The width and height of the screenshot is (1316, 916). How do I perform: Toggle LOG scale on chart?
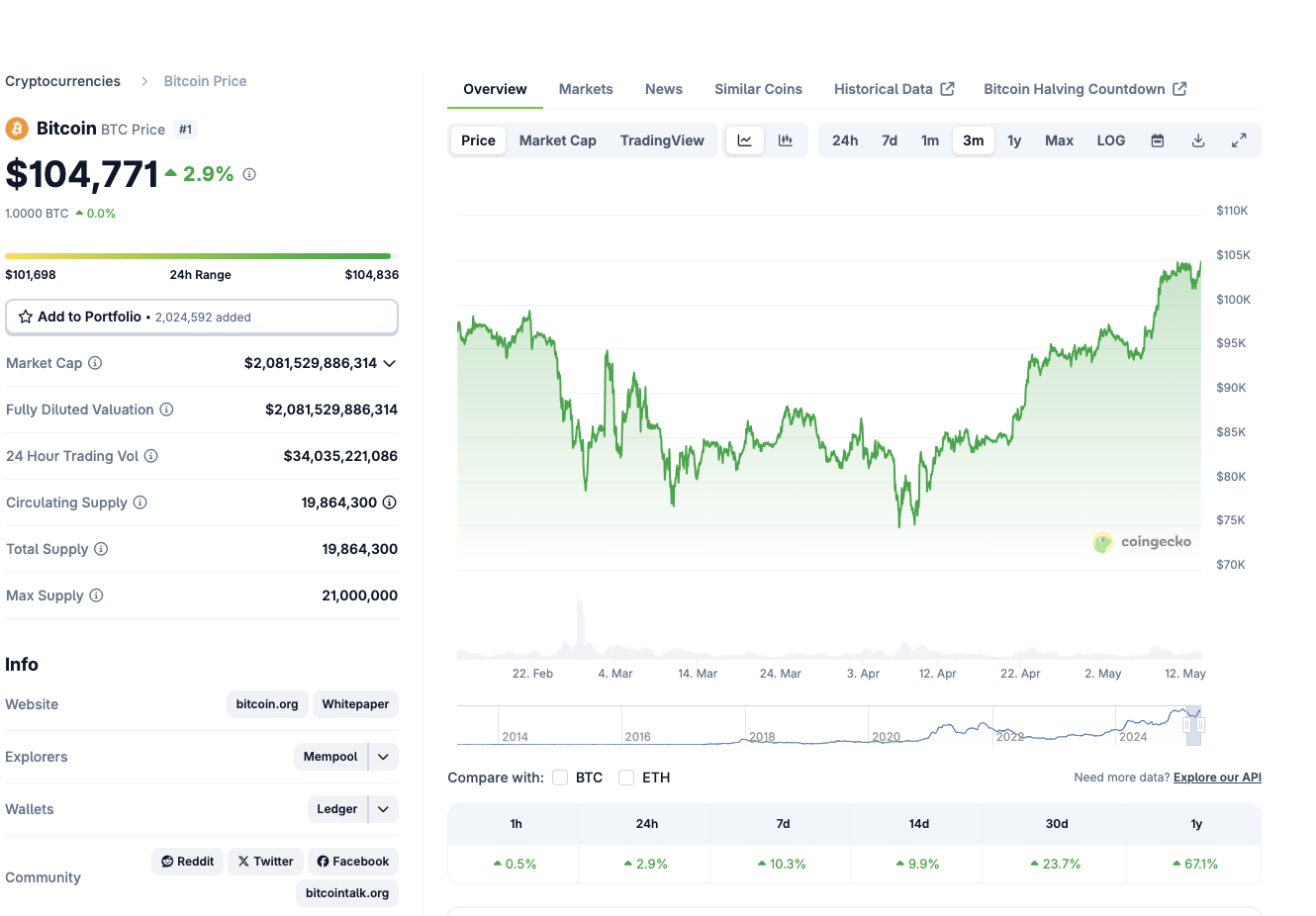(1111, 140)
